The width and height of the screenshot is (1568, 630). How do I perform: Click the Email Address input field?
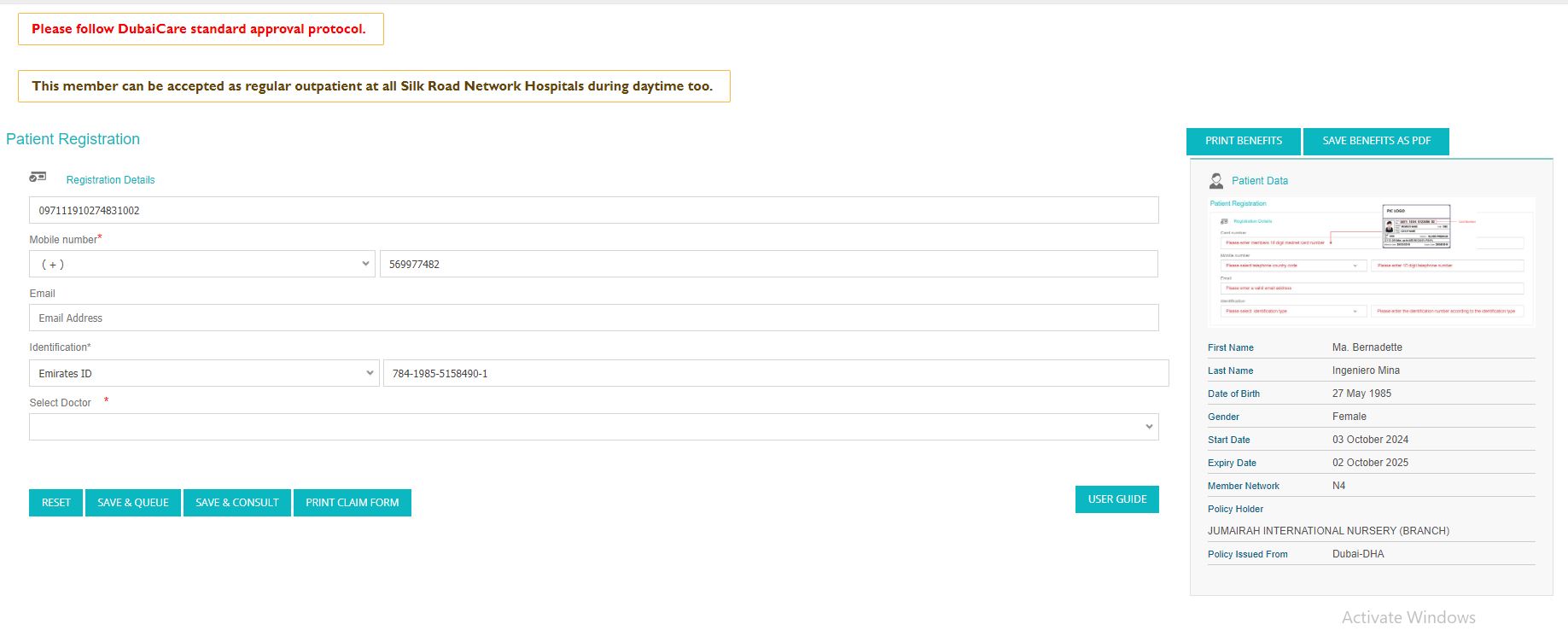click(x=594, y=318)
